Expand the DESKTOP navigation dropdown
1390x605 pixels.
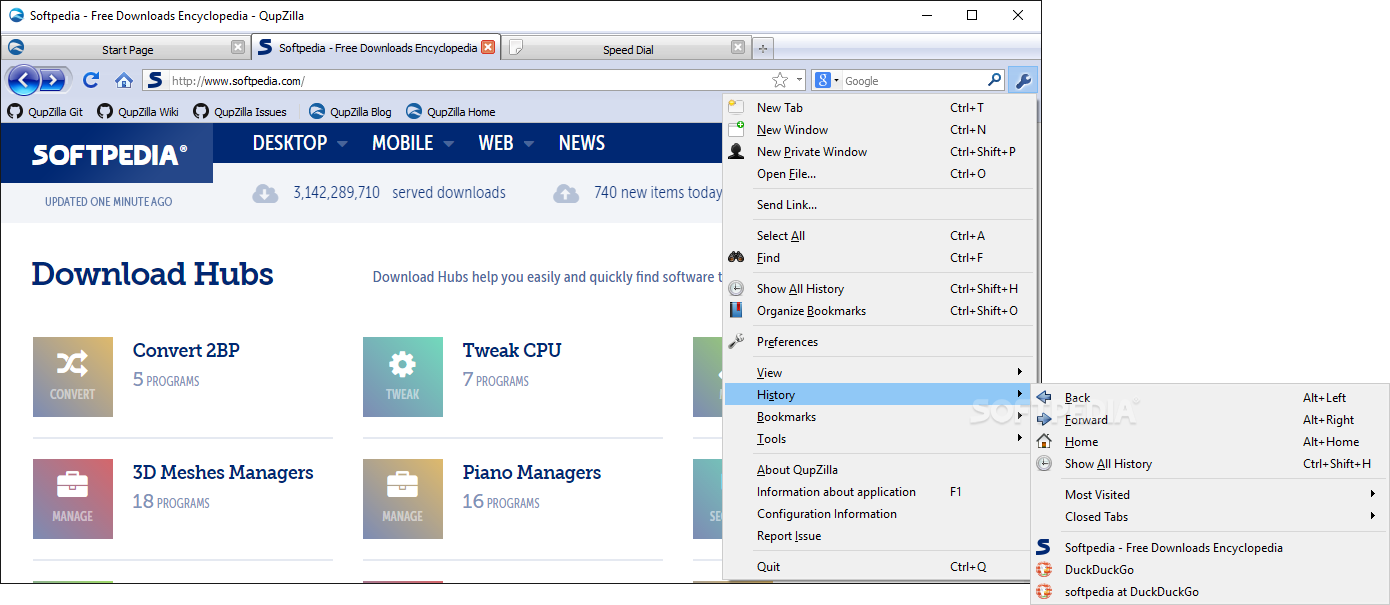click(342, 144)
